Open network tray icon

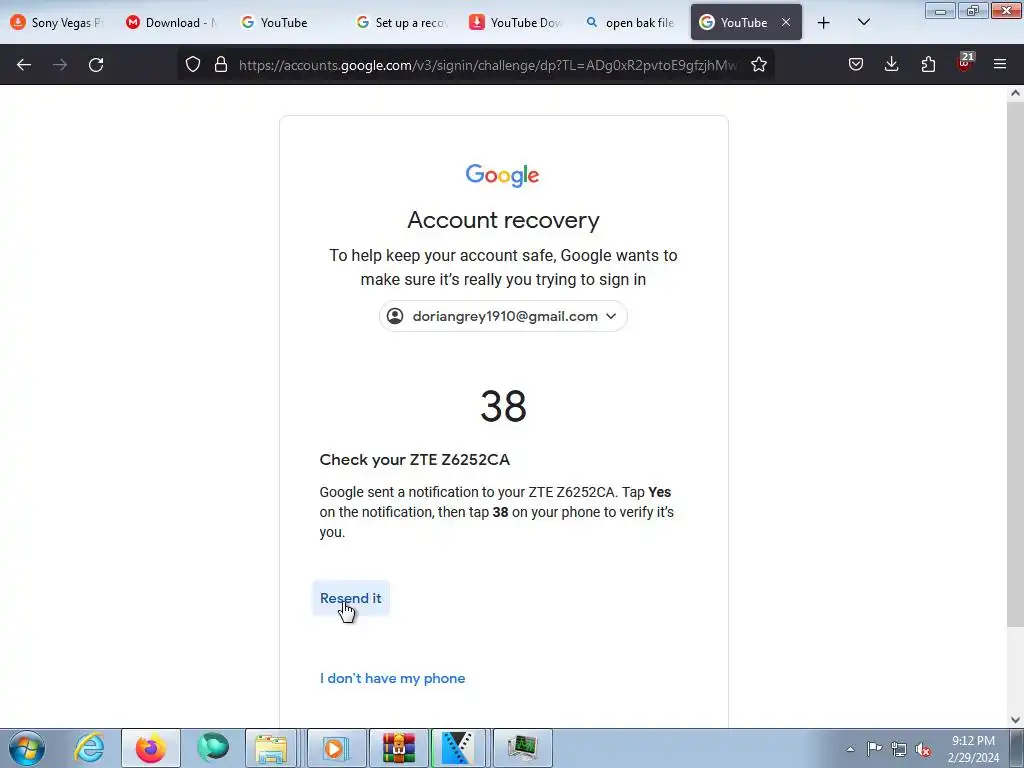pos(899,750)
